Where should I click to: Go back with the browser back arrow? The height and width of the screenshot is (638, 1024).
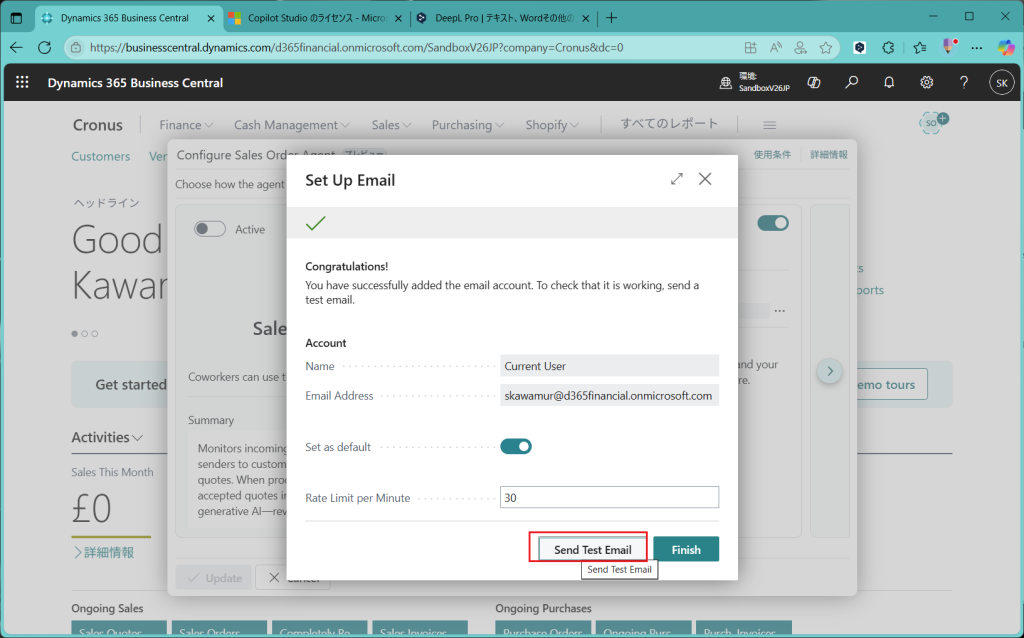pyautogui.click(x=16, y=48)
